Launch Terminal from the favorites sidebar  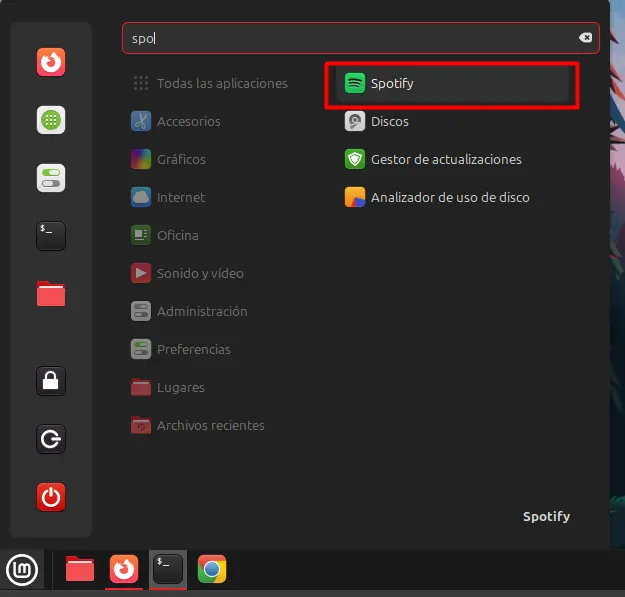tap(51, 236)
